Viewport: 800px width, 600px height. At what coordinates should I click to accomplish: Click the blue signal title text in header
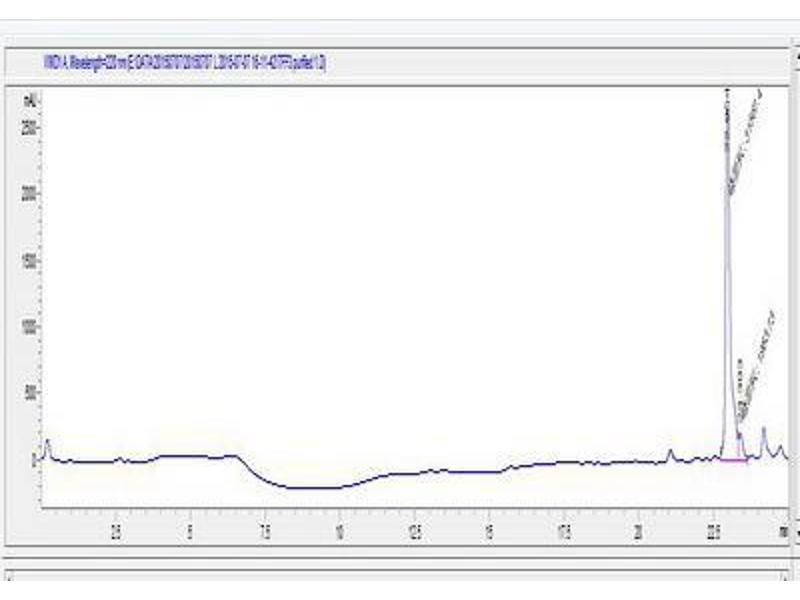point(185,63)
